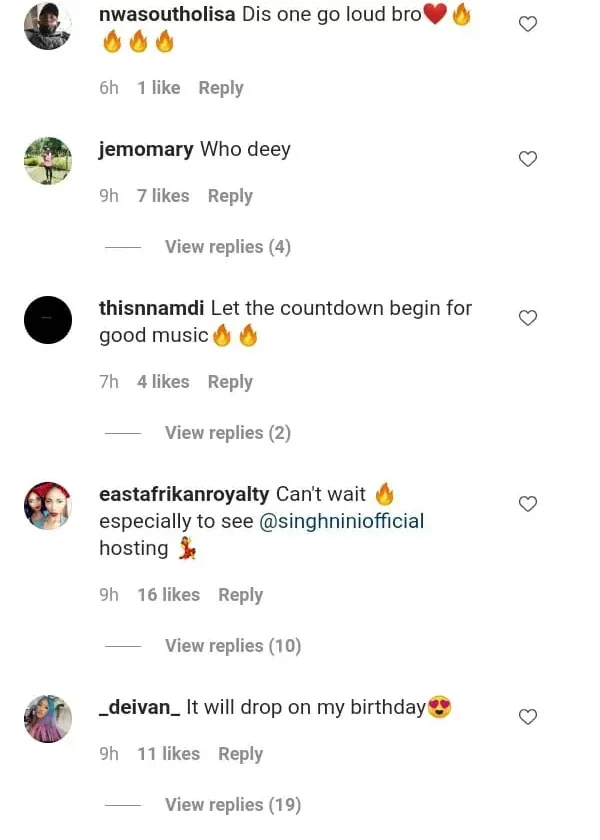View the 16 likes on eastafrikanroyalty's comment

point(168,595)
